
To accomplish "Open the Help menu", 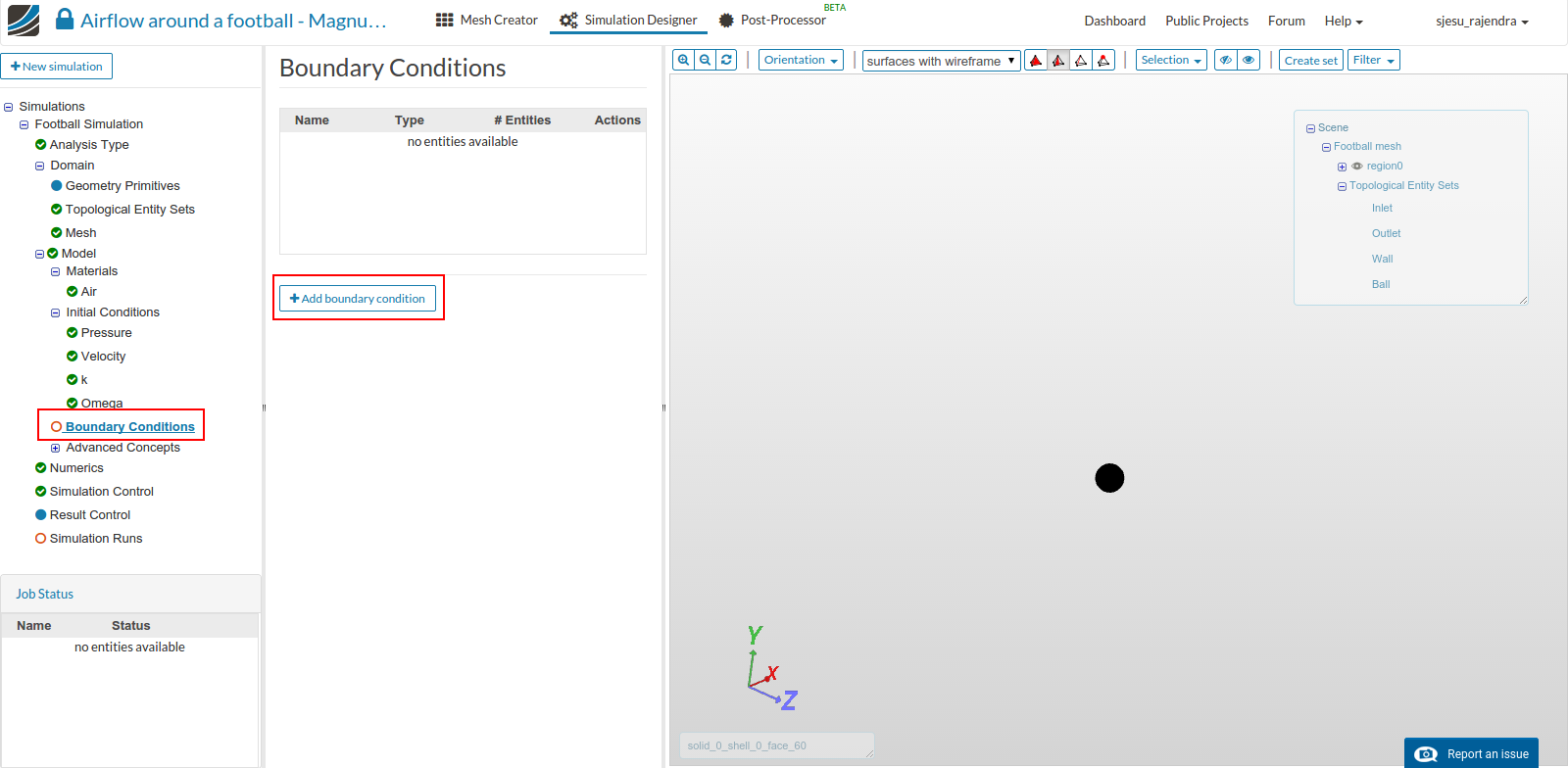I will point(1344,21).
